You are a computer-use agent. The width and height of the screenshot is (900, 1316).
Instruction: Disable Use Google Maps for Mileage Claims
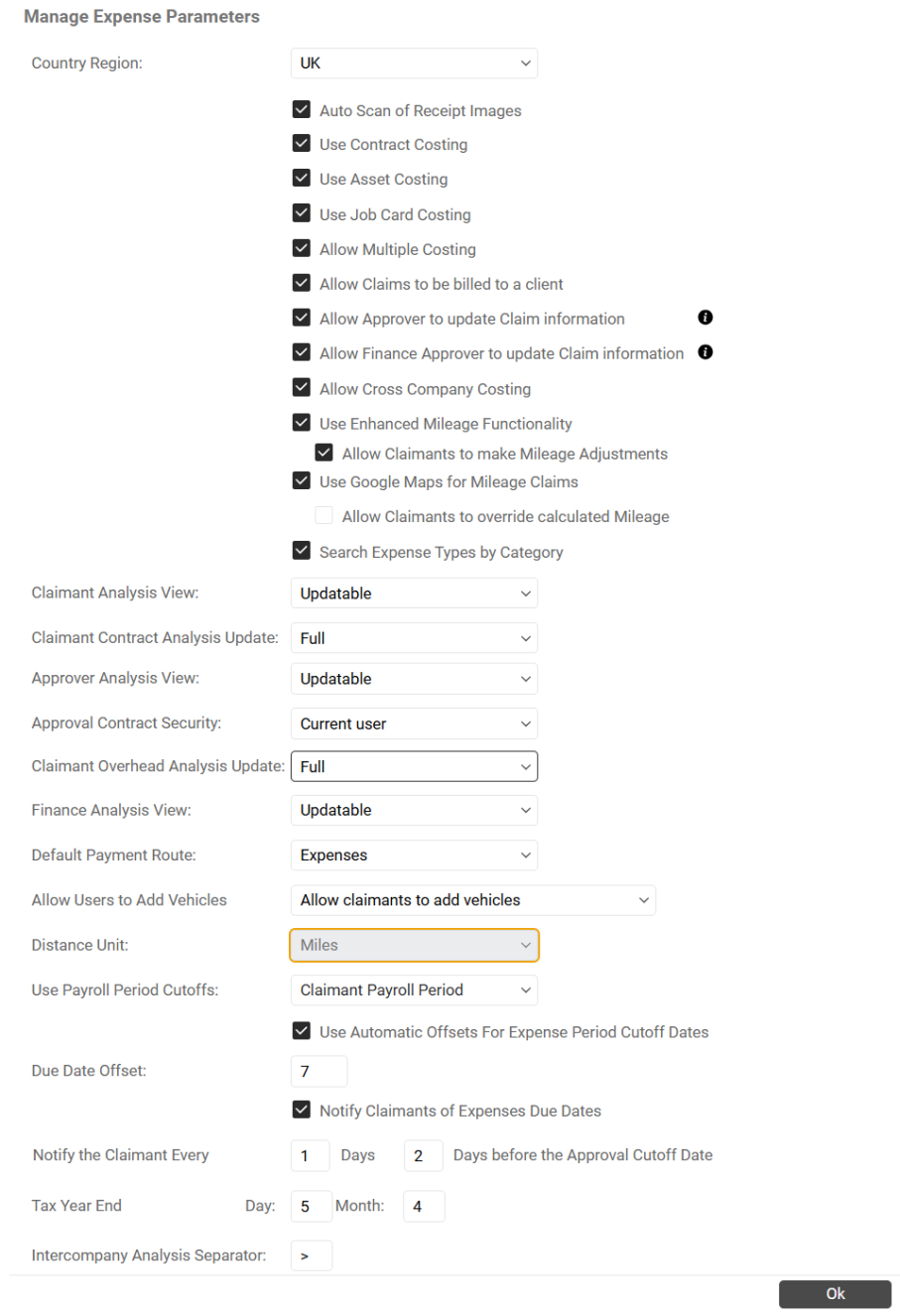(x=302, y=480)
